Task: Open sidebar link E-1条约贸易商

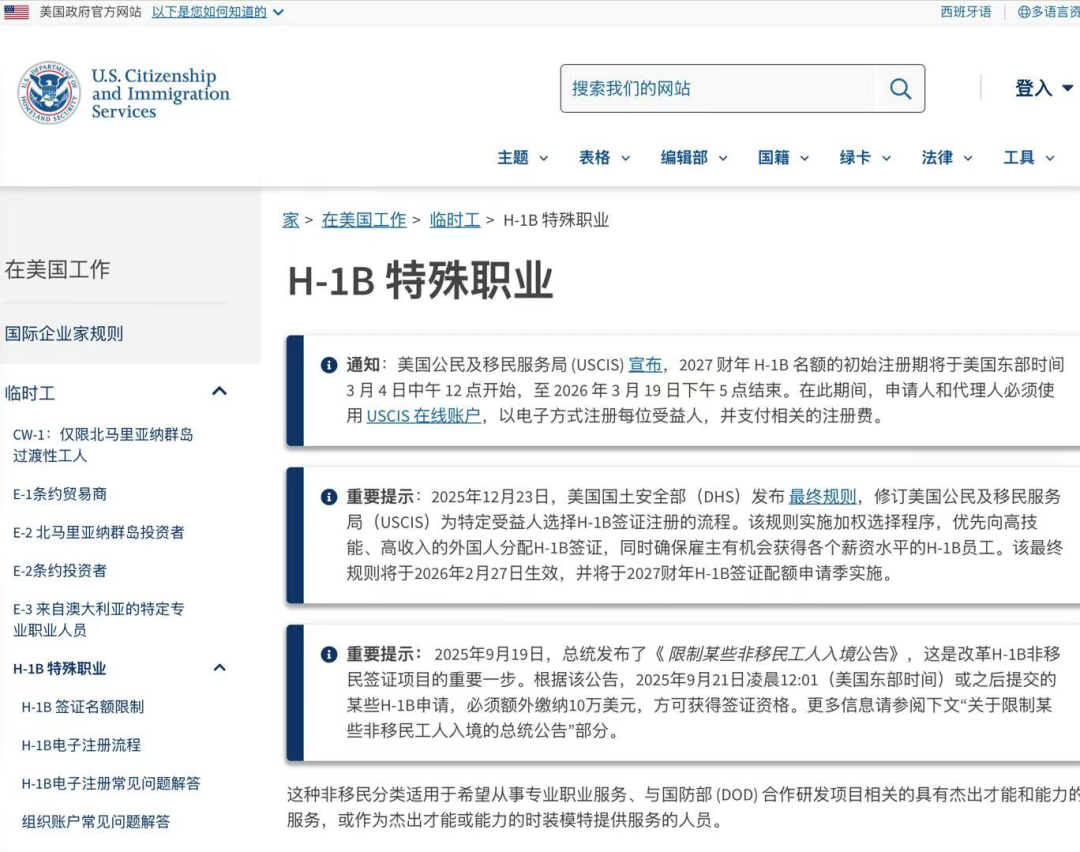Action: [x=60, y=494]
